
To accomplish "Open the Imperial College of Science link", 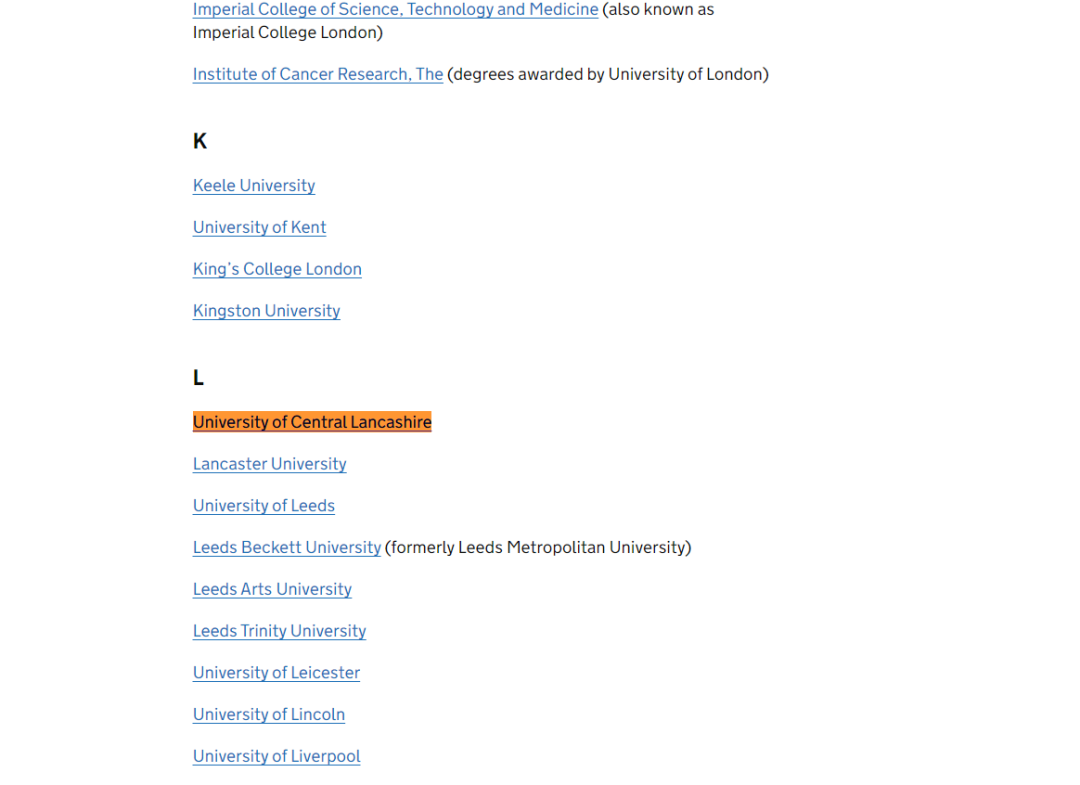I will coord(395,10).
